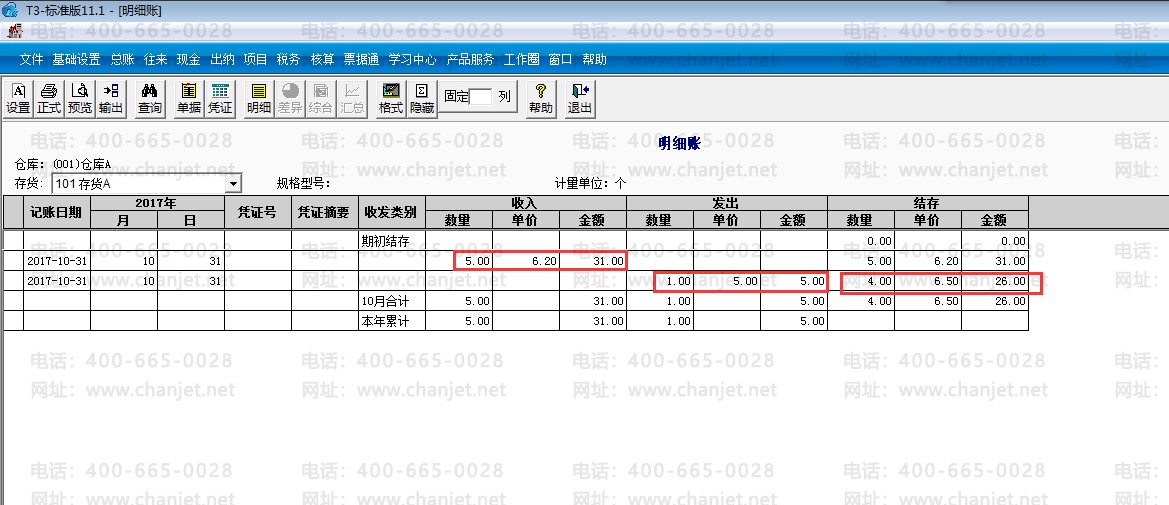Open the 往来 menu
This screenshot has height=505, width=1169.
point(155,60)
